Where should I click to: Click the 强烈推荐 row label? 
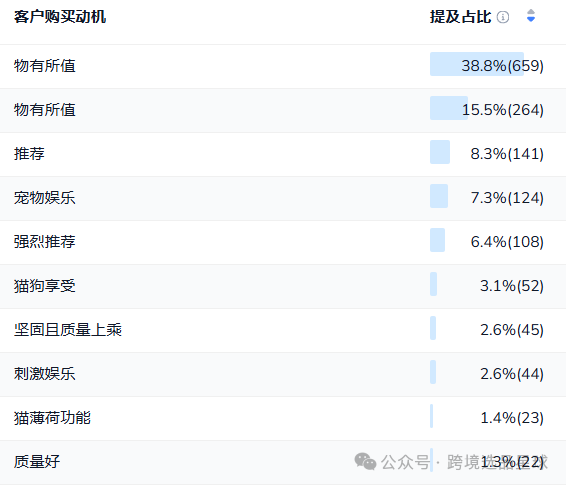[44, 242]
